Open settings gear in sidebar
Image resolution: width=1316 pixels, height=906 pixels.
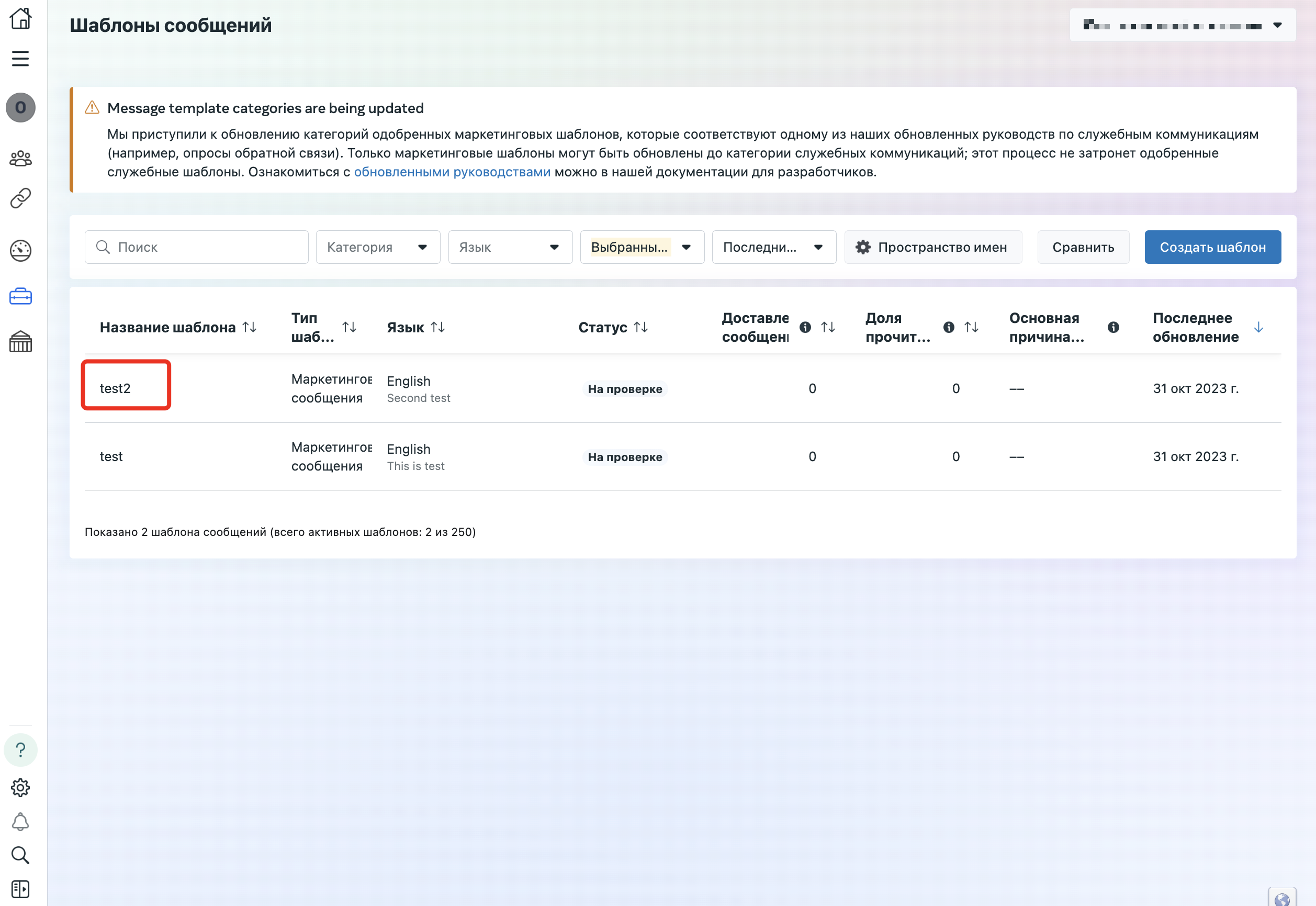click(x=20, y=787)
